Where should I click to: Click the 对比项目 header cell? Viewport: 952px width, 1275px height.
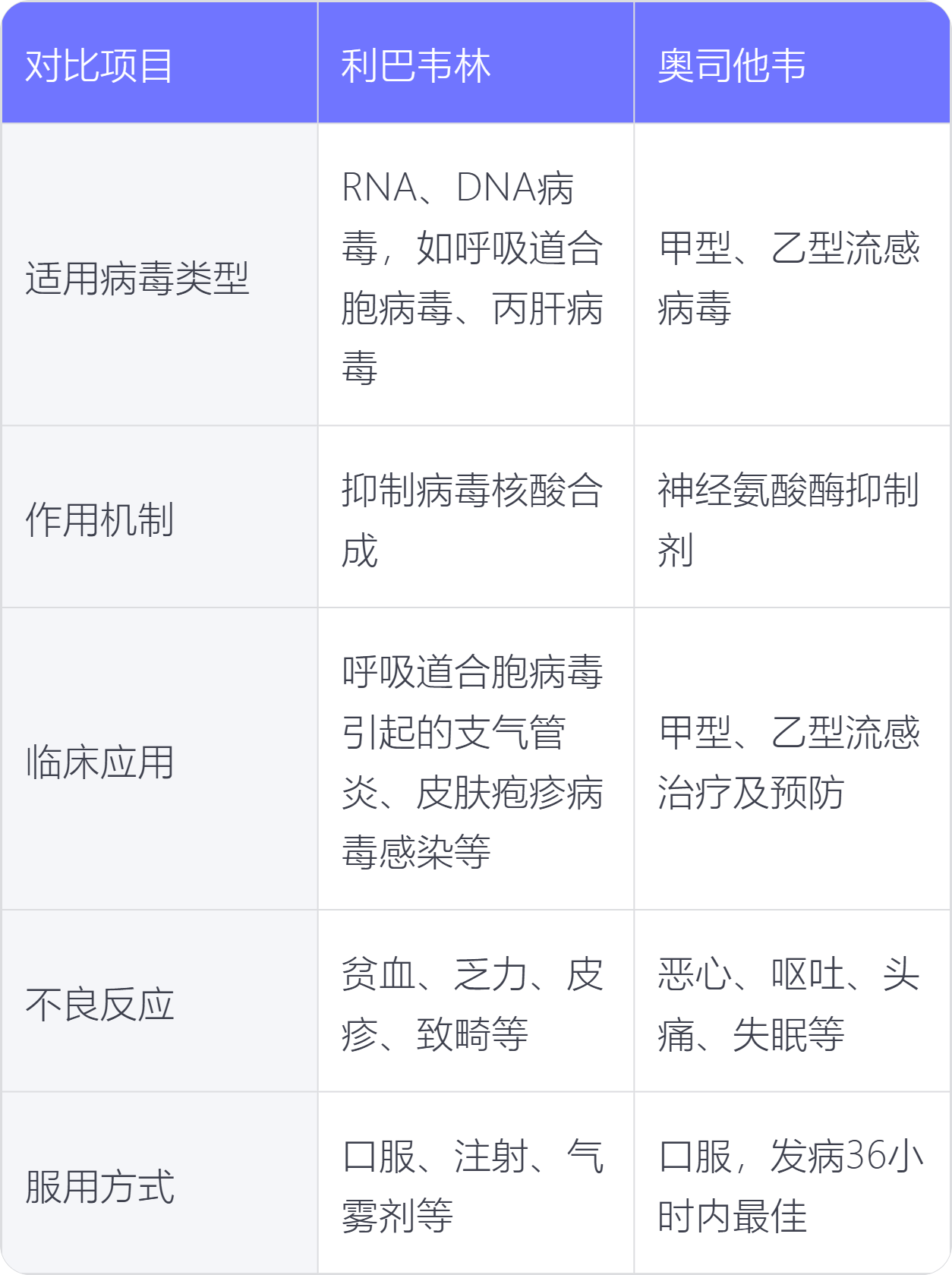pyautogui.click(x=159, y=62)
